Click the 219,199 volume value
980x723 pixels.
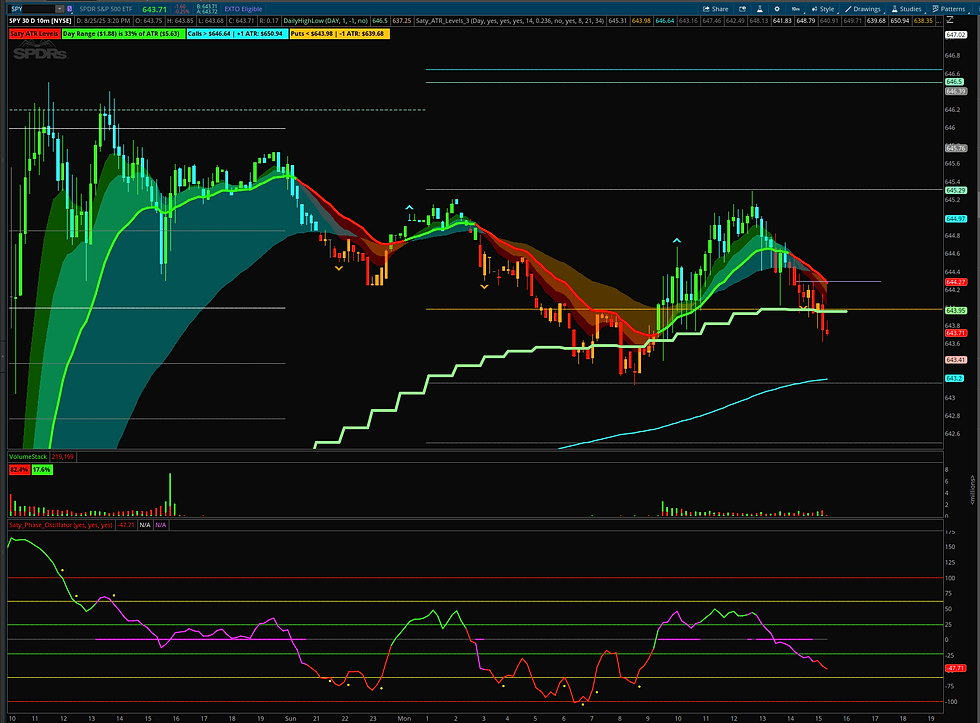[62, 457]
